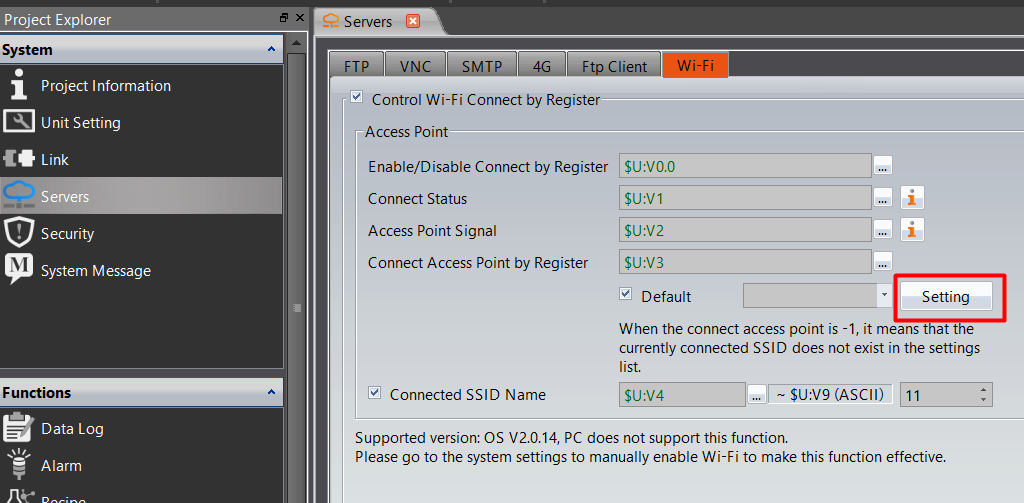Click the Setting button

pyautogui.click(x=945, y=296)
